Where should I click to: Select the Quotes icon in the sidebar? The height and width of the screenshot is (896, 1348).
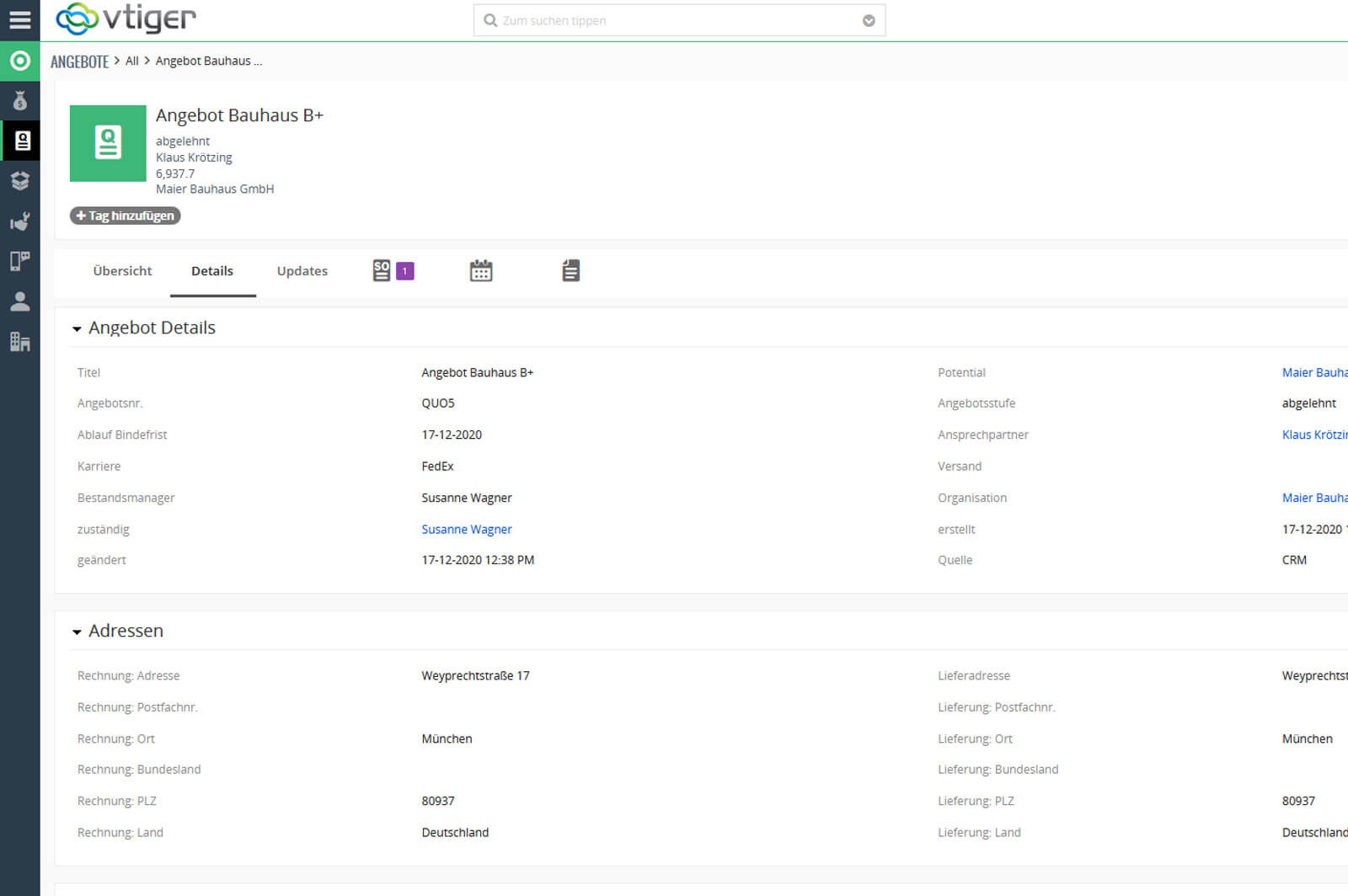pyautogui.click(x=21, y=141)
